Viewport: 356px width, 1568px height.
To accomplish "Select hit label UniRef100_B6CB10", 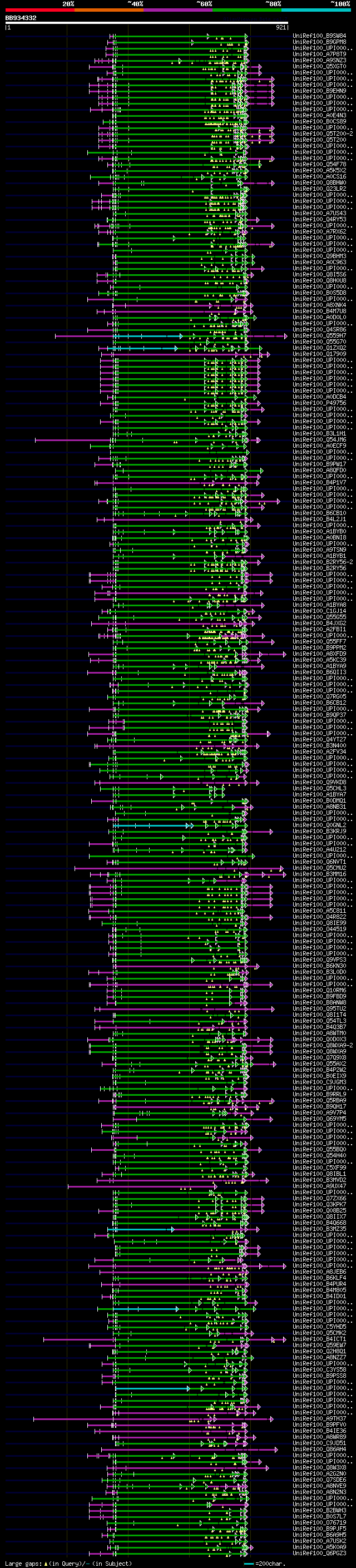I will 319,513.
